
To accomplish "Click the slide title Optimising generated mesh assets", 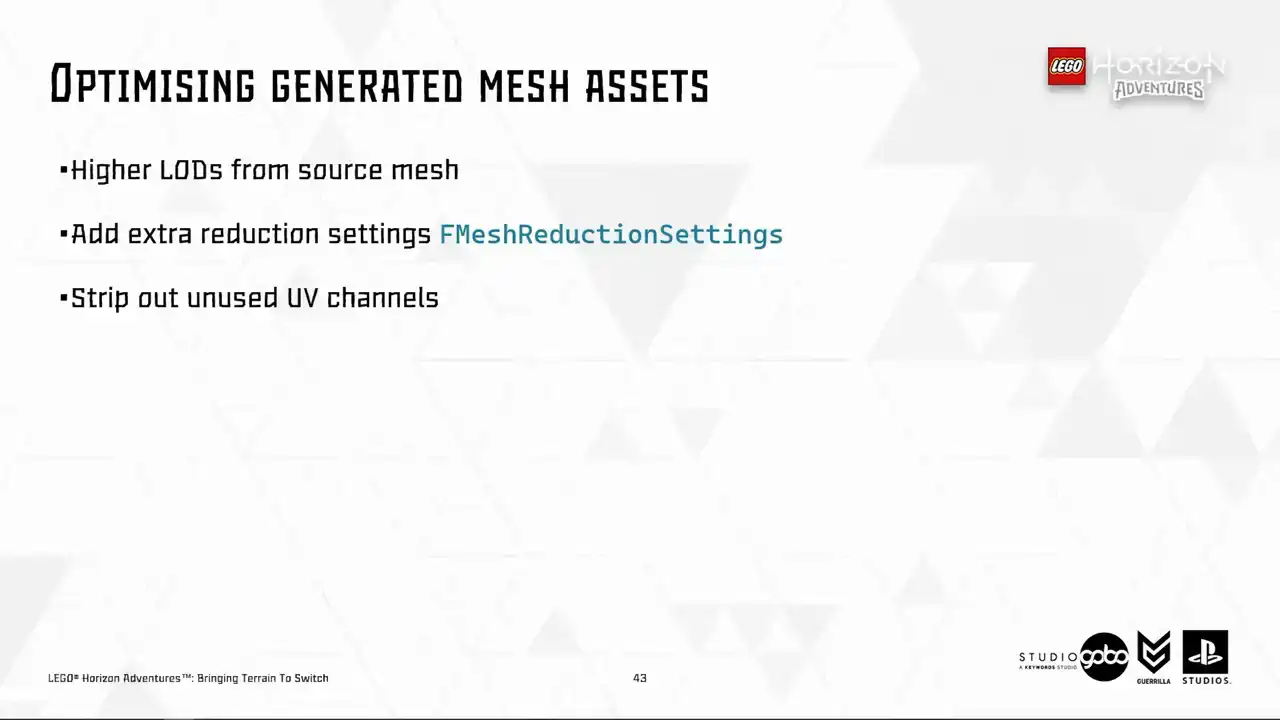I will pos(379,85).
